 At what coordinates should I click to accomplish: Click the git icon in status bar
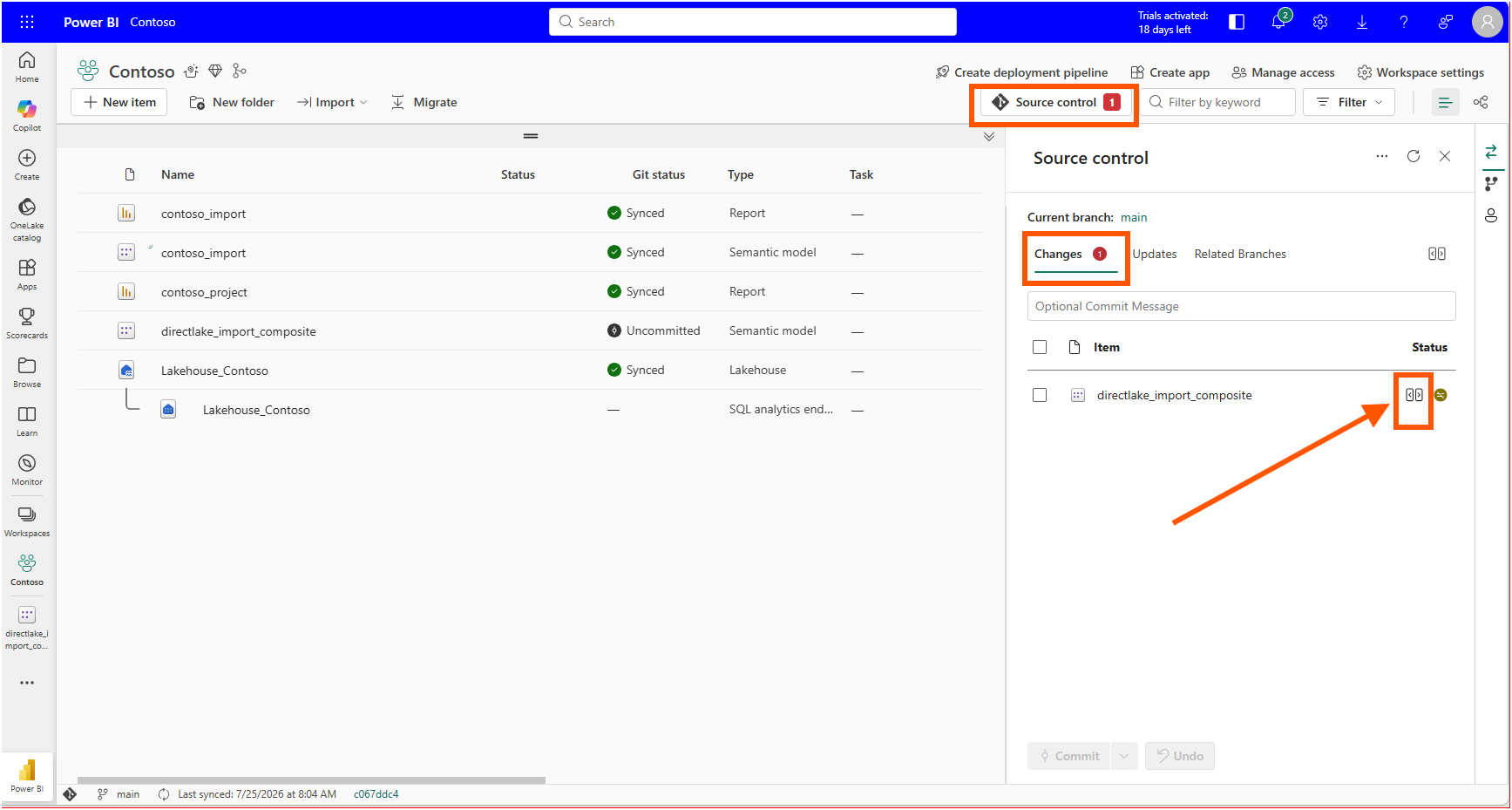(x=70, y=794)
